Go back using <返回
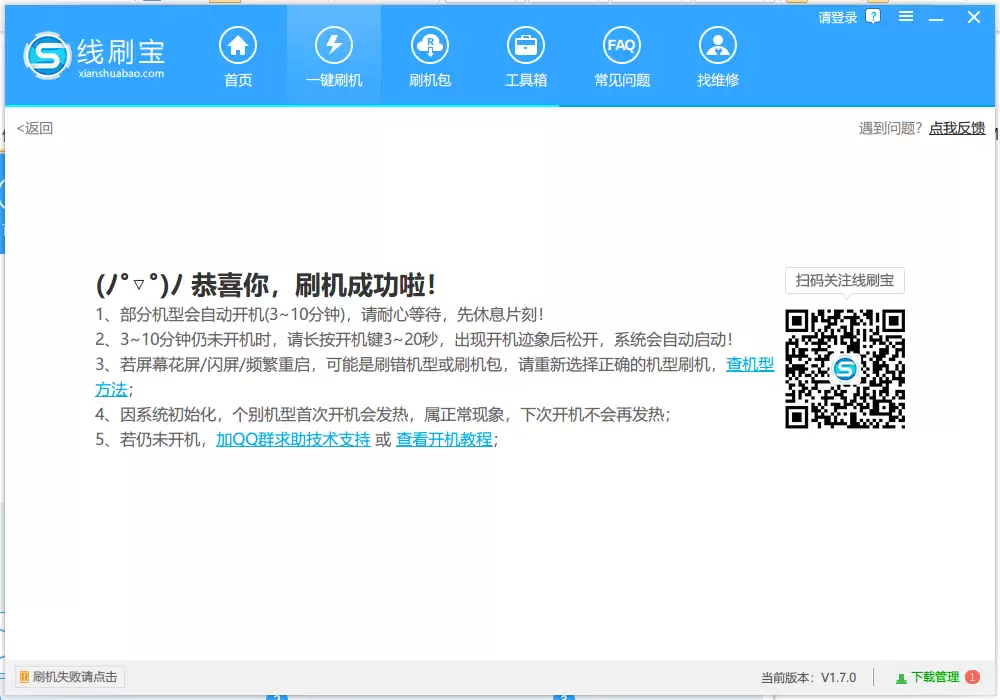The image size is (1000, 700). [x=34, y=128]
